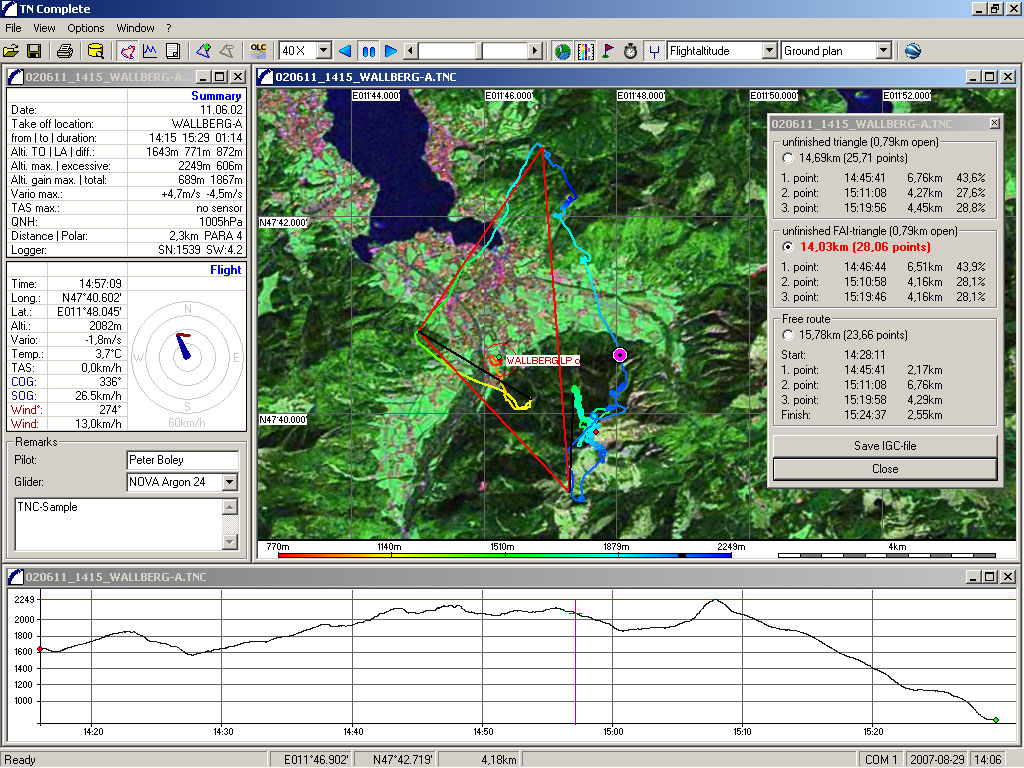The image size is (1024, 768).
Task: Click the red WALLBERG LP waypoint label
Action: pos(542,360)
